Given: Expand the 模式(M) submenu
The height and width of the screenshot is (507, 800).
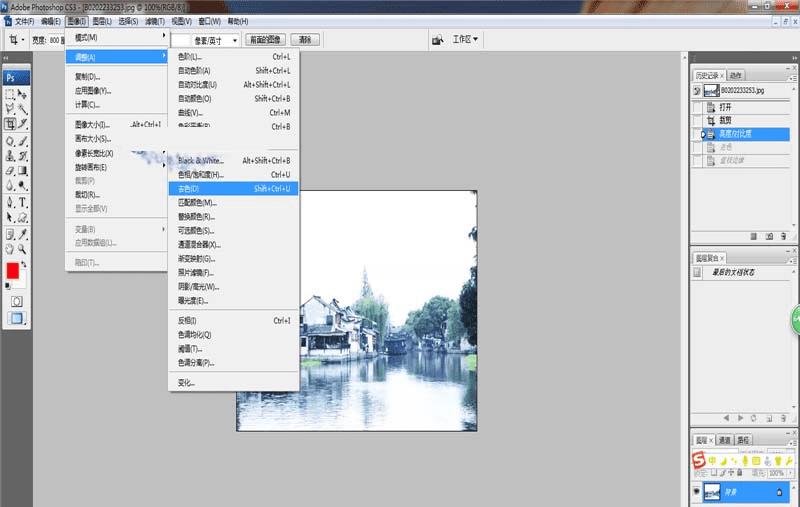Looking at the screenshot, I should click(x=117, y=37).
